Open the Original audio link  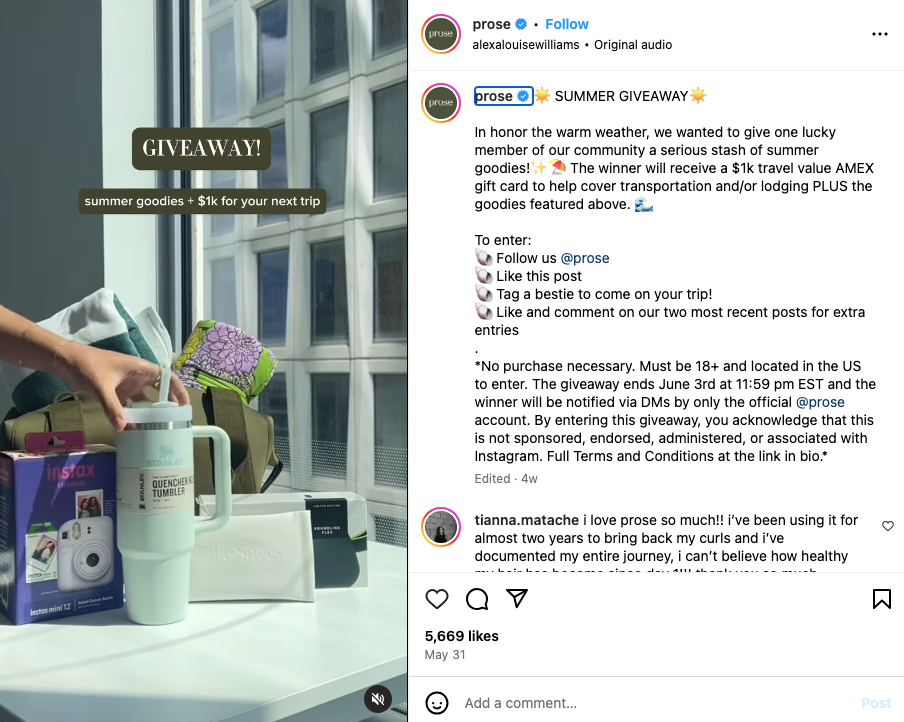point(633,45)
